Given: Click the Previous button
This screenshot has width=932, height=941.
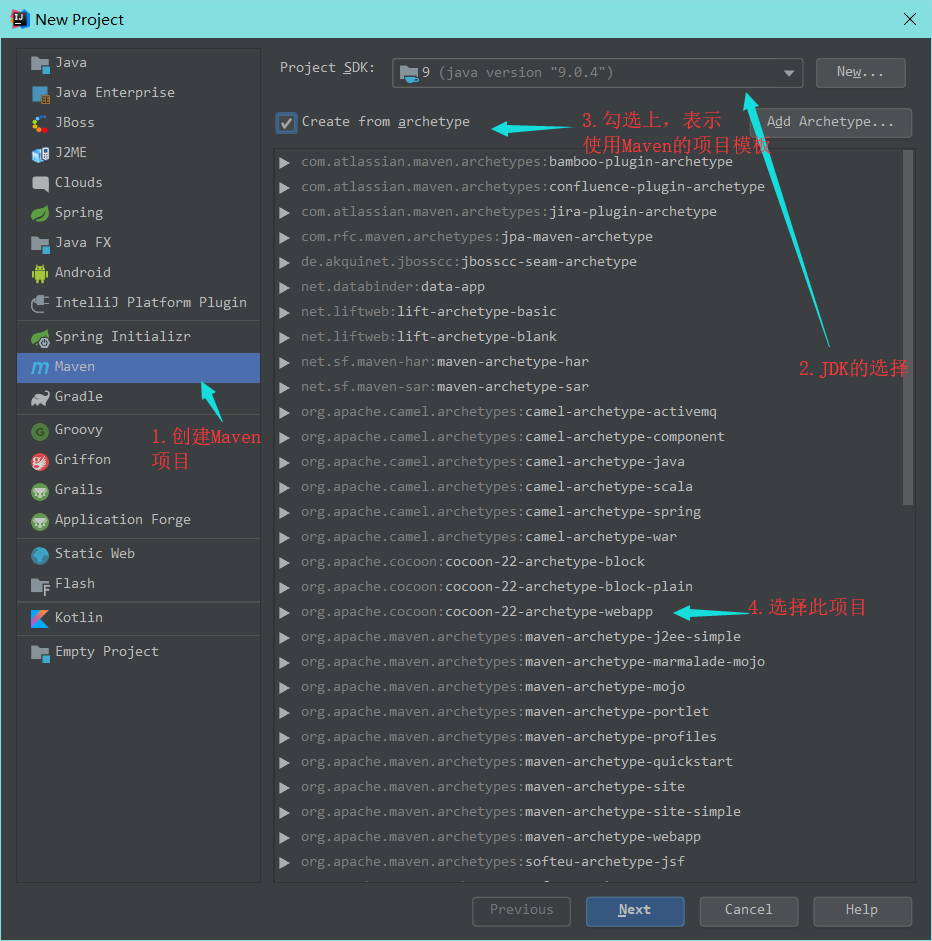Looking at the screenshot, I should click(x=522, y=911).
